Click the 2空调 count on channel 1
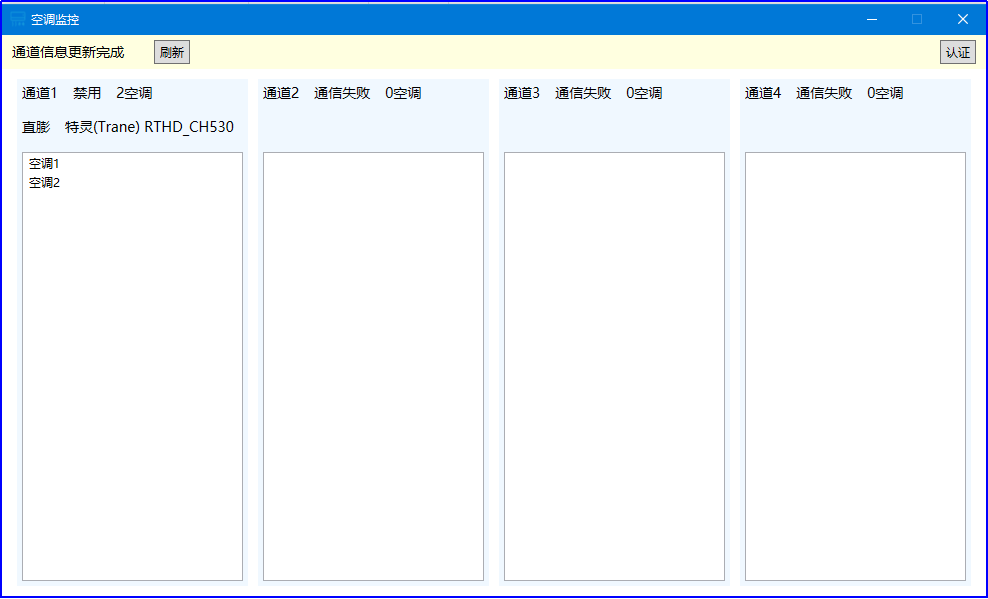The height and width of the screenshot is (599, 988). [x=132, y=92]
